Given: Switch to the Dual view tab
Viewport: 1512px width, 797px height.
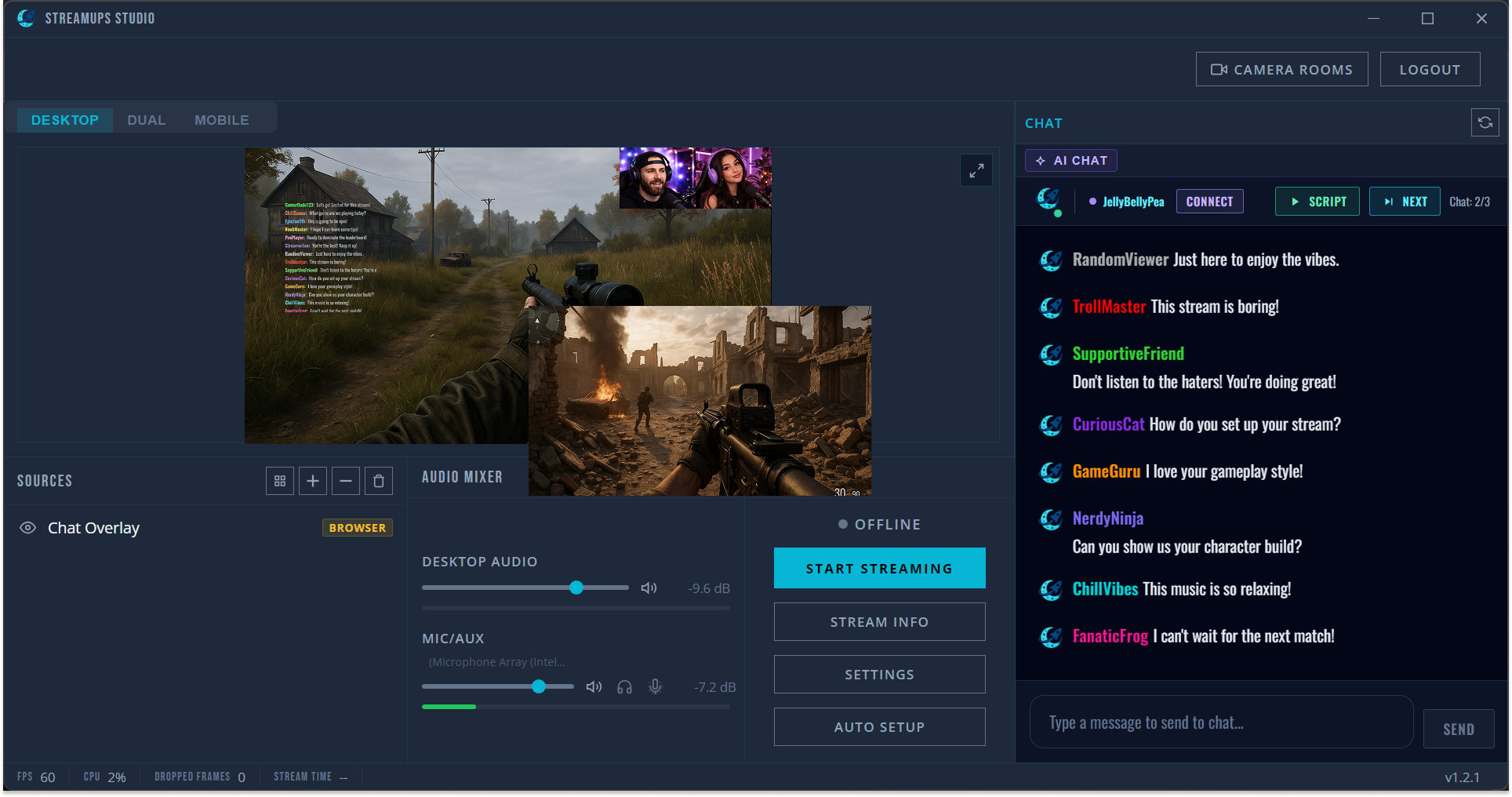Looking at the screenshot, I should coord(146,119).
